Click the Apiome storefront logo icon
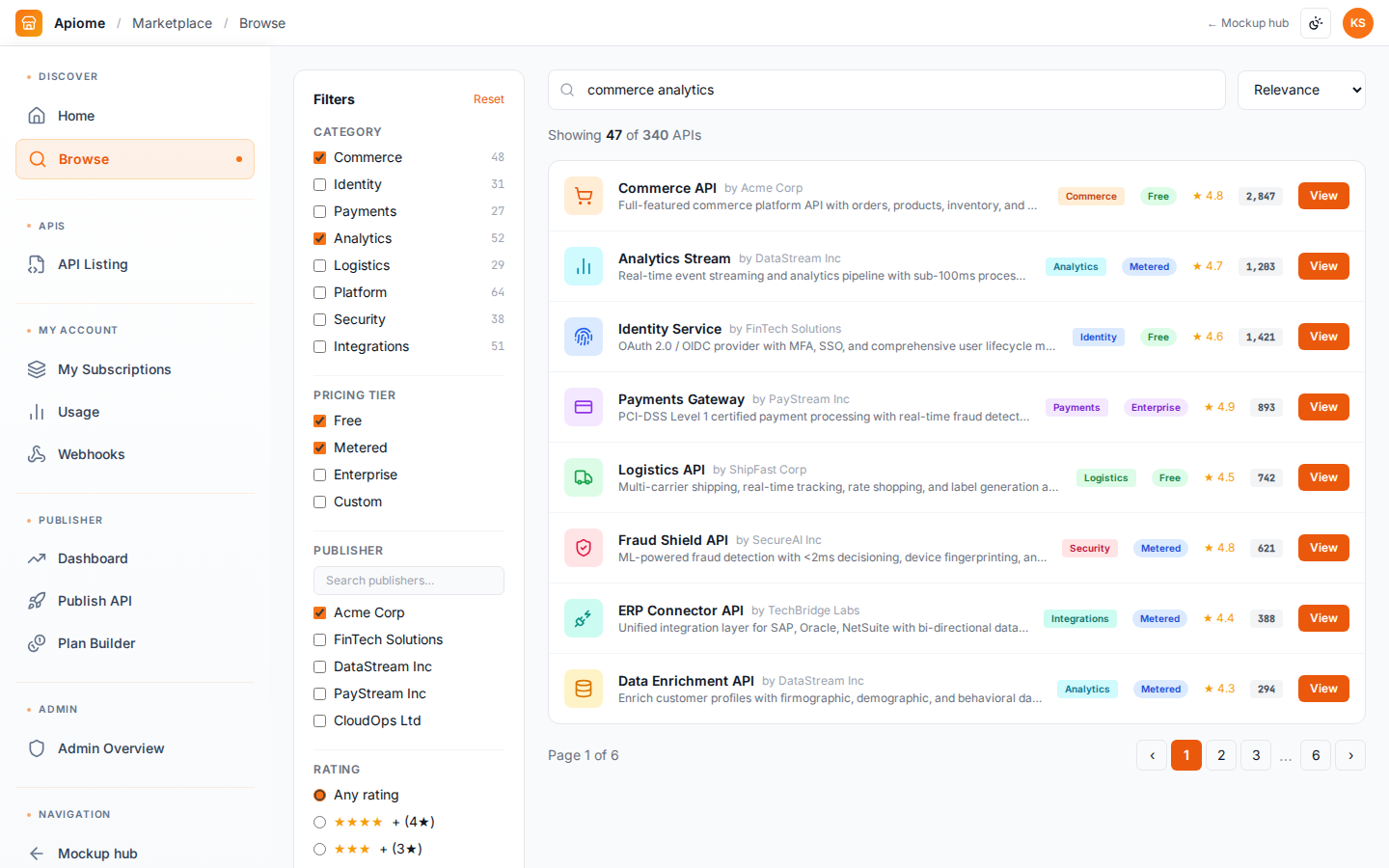The height and width of the screenshot is (868, 1389). [x=29, y=23]
